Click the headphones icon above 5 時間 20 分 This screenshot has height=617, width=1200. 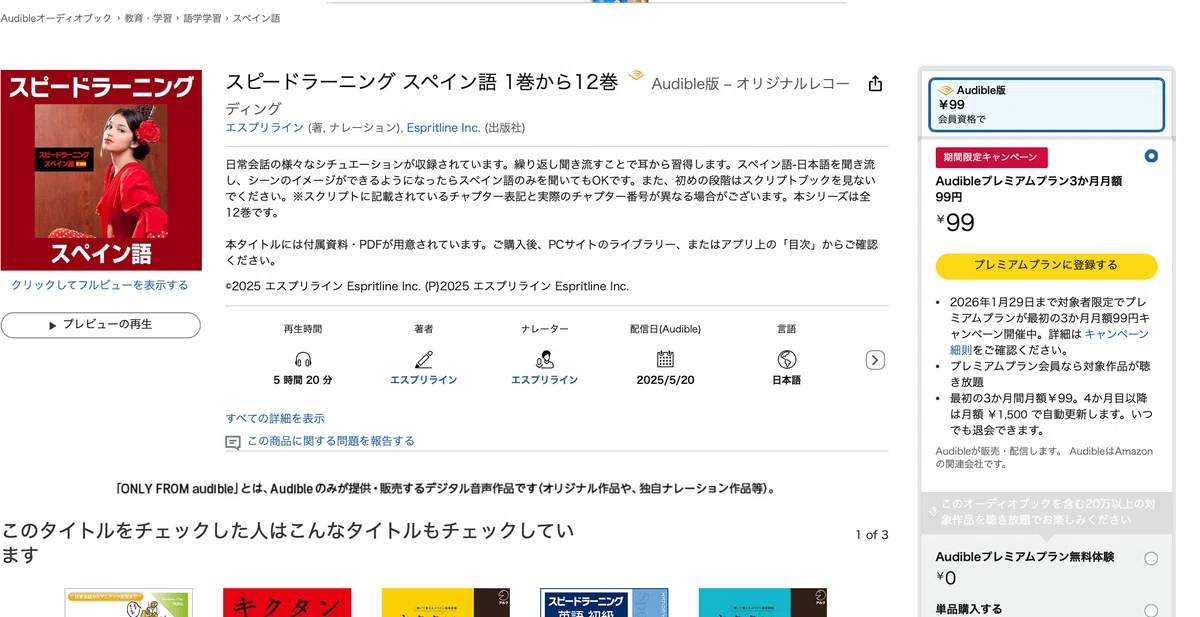click(x=303, y=359)
